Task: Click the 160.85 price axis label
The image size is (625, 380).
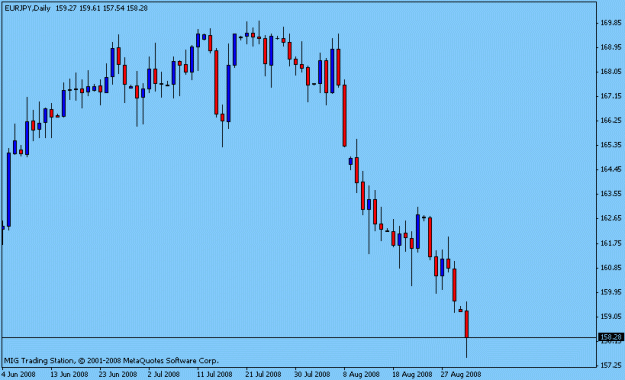Action: point(611,267)
